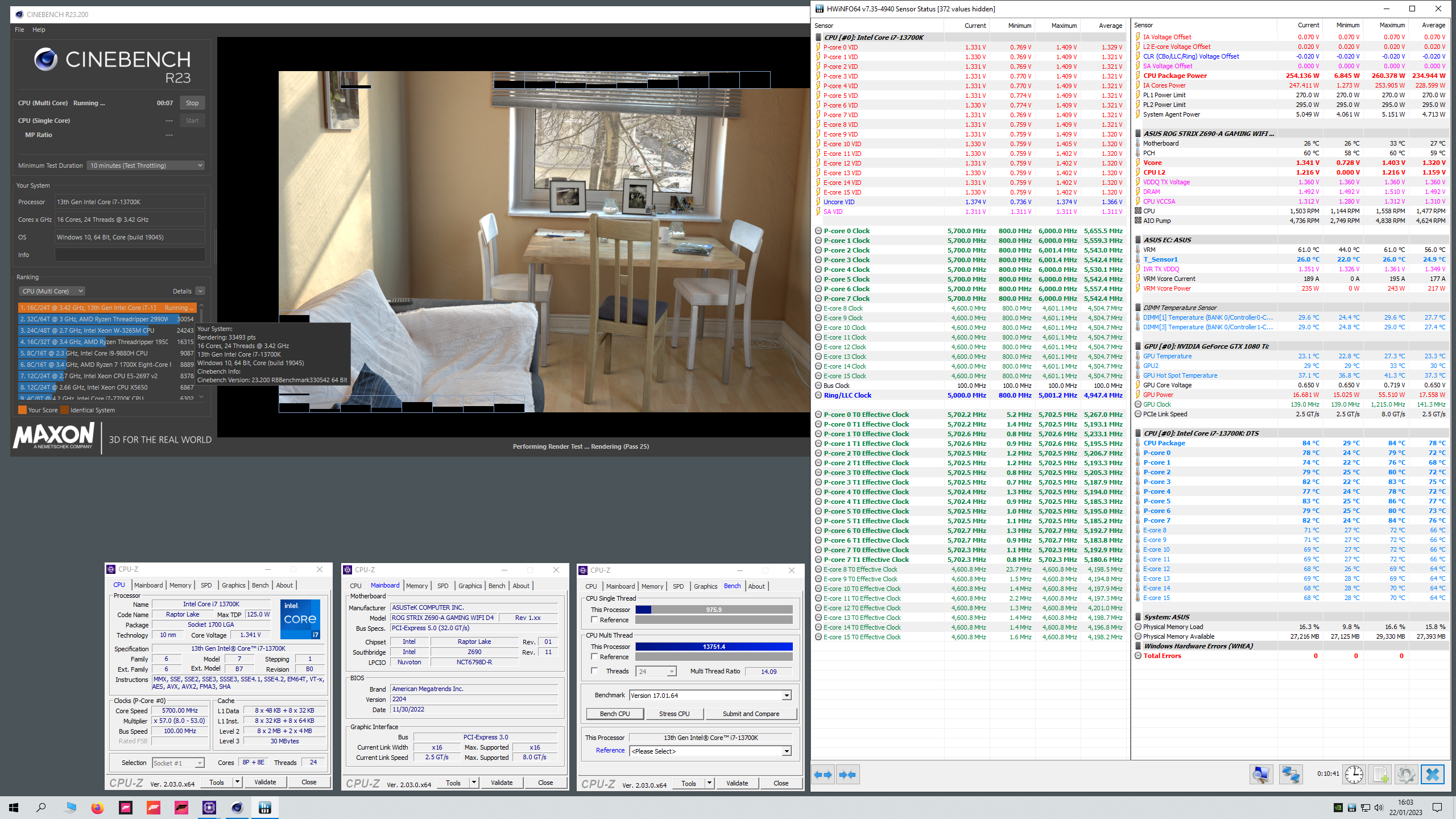Viewport: 1456px width, 819px height.
Task: Open Tools dropdown arrow in CPU-Z CPU window
Action: tap(238, 782)
